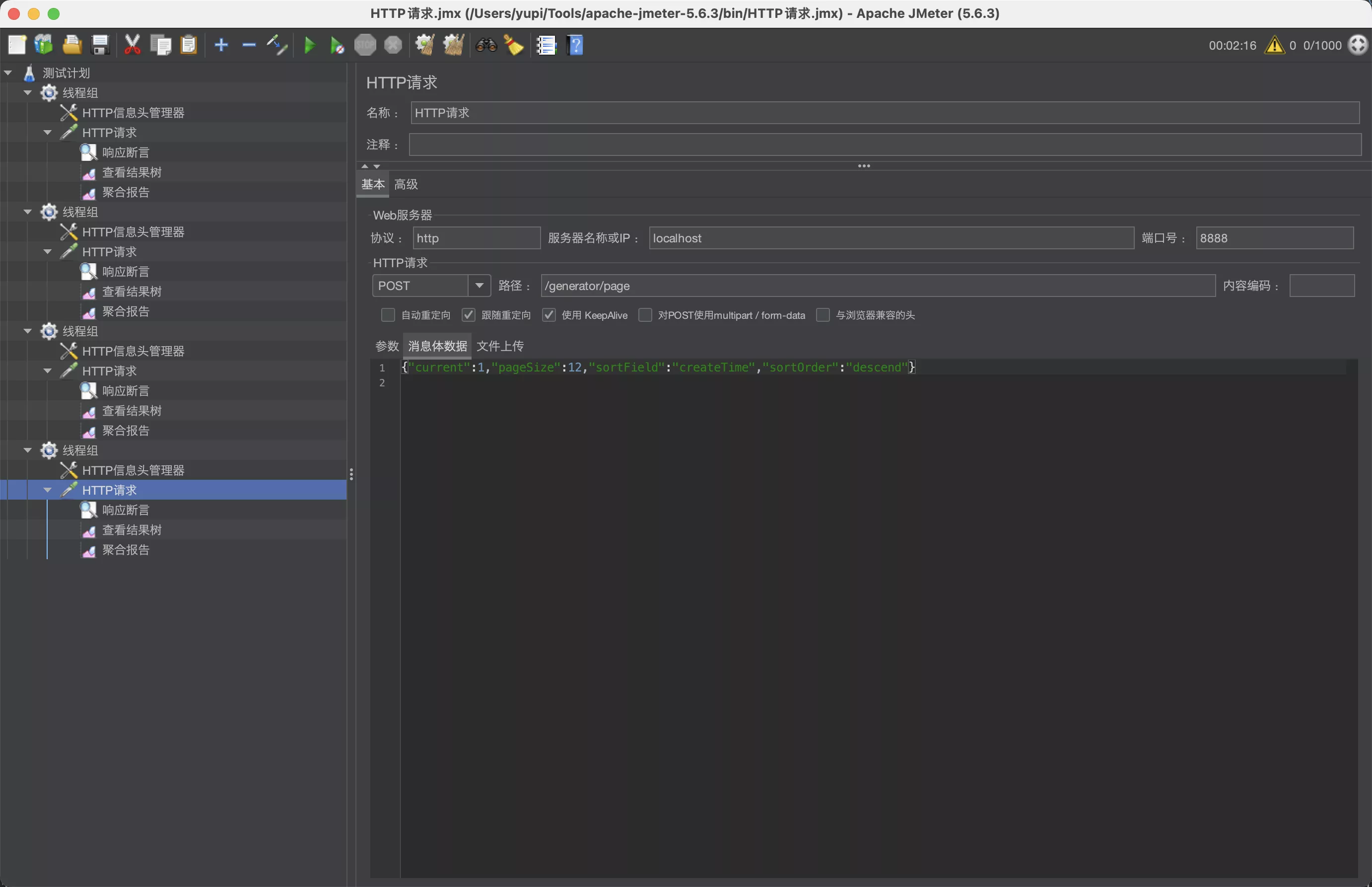
Task: Click the New test plan icon
Action: (x=17, y=45)
